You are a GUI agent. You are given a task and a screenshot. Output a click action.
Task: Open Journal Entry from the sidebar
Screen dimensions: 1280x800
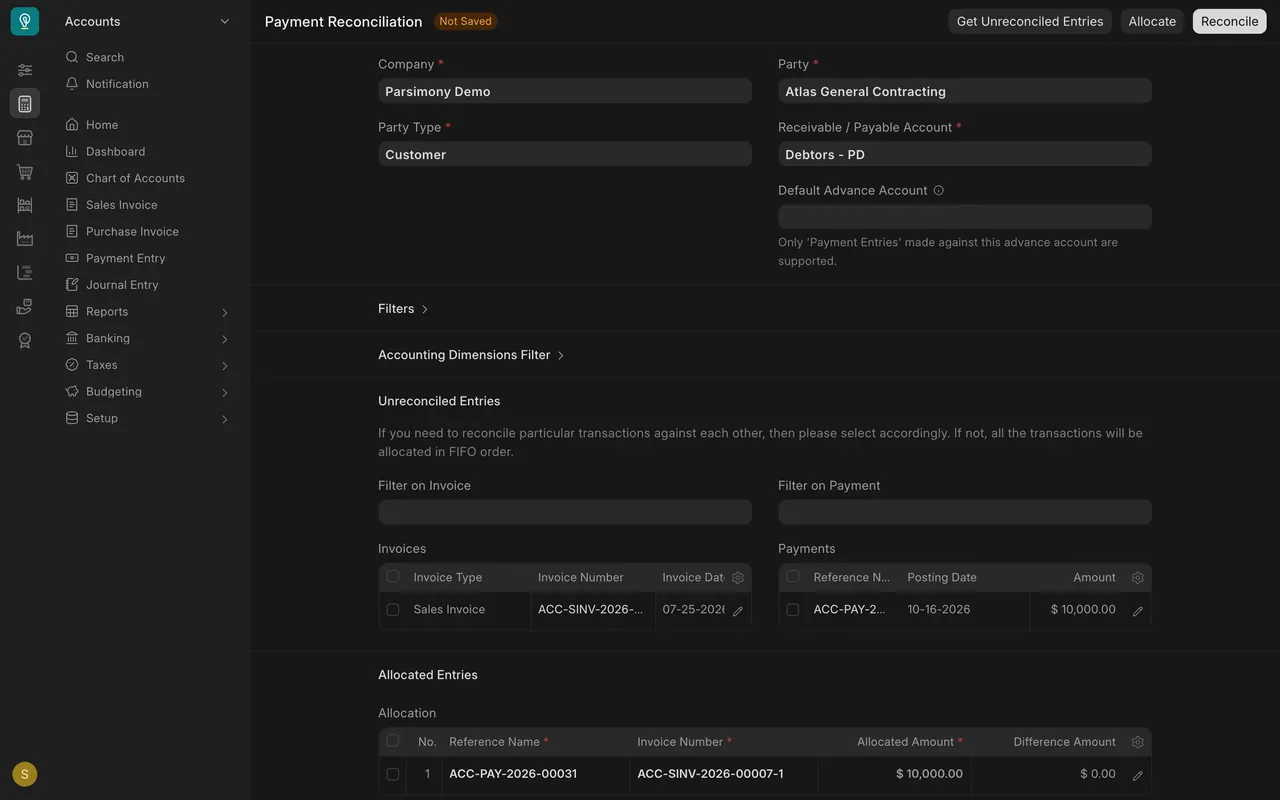click(148, 285)
